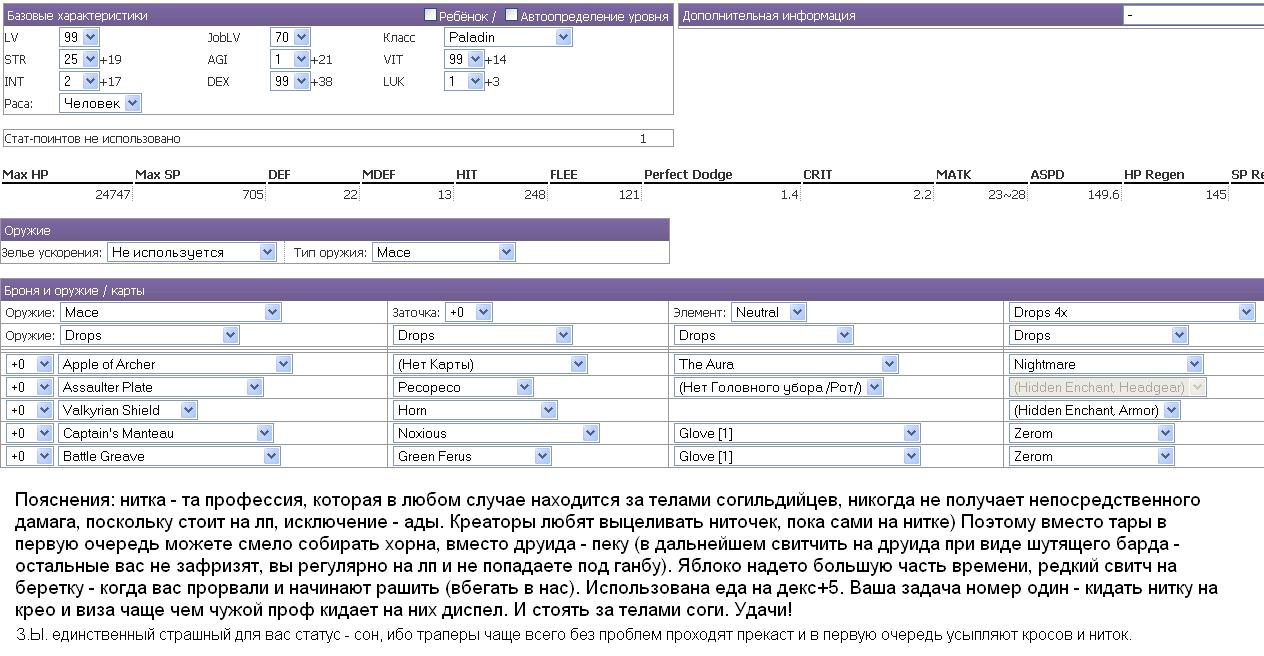Image resolution: width=1264 pixels, height=656 pixels.
Task: Open the Zerom dropdown in Captain's Manteau row
Action: pyautogui.click(x=1092, y=433)
